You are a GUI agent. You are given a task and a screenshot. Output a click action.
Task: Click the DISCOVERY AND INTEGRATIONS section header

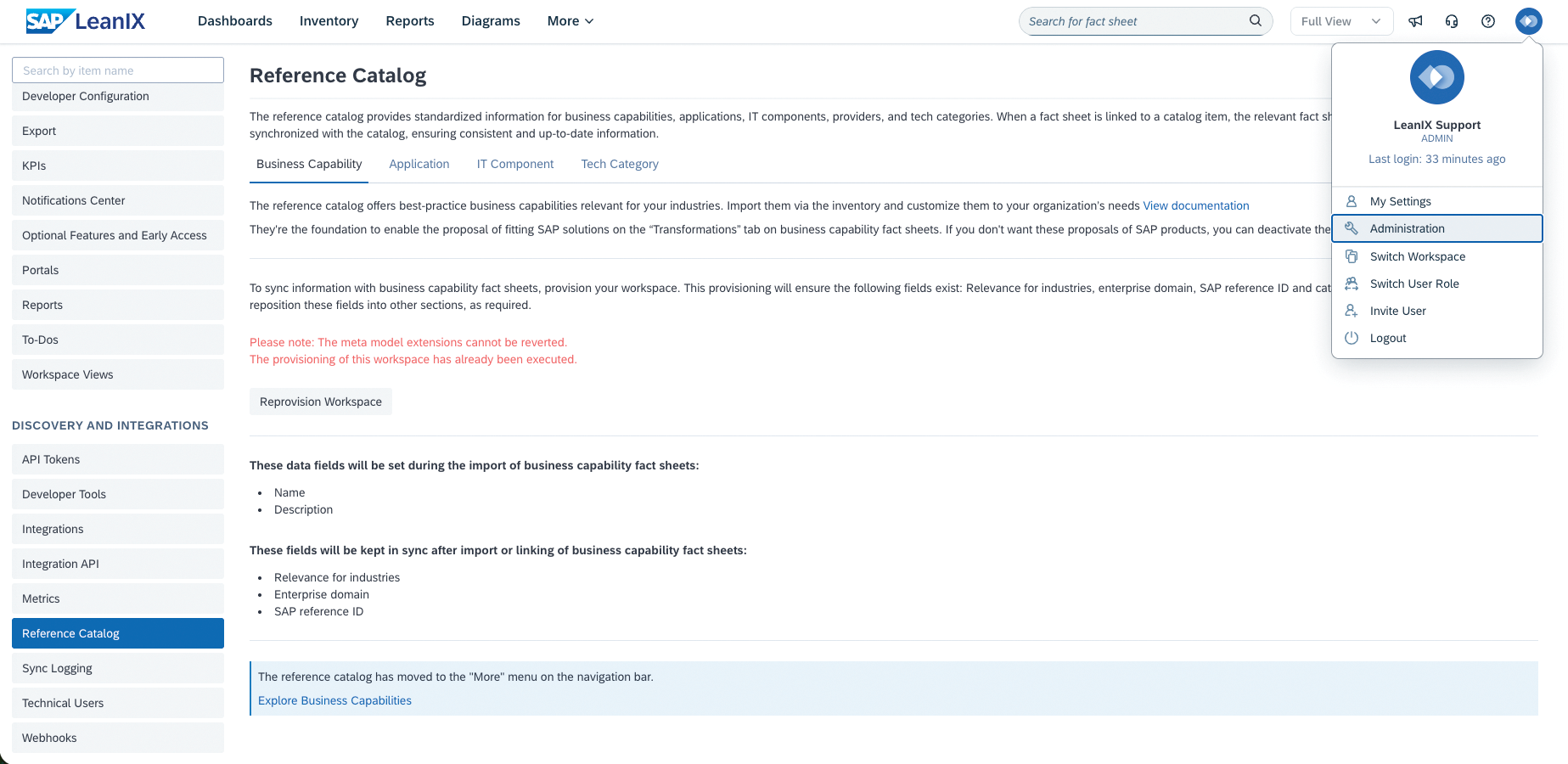(110, 425)
